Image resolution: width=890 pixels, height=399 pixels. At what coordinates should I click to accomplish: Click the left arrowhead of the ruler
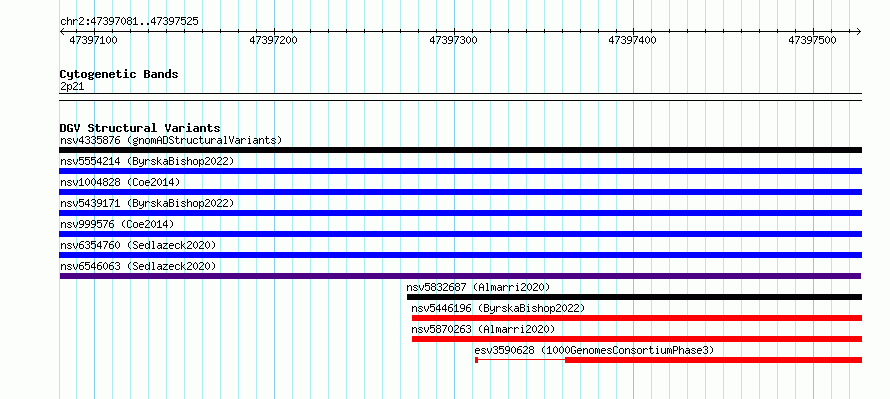tap(62, 31)
